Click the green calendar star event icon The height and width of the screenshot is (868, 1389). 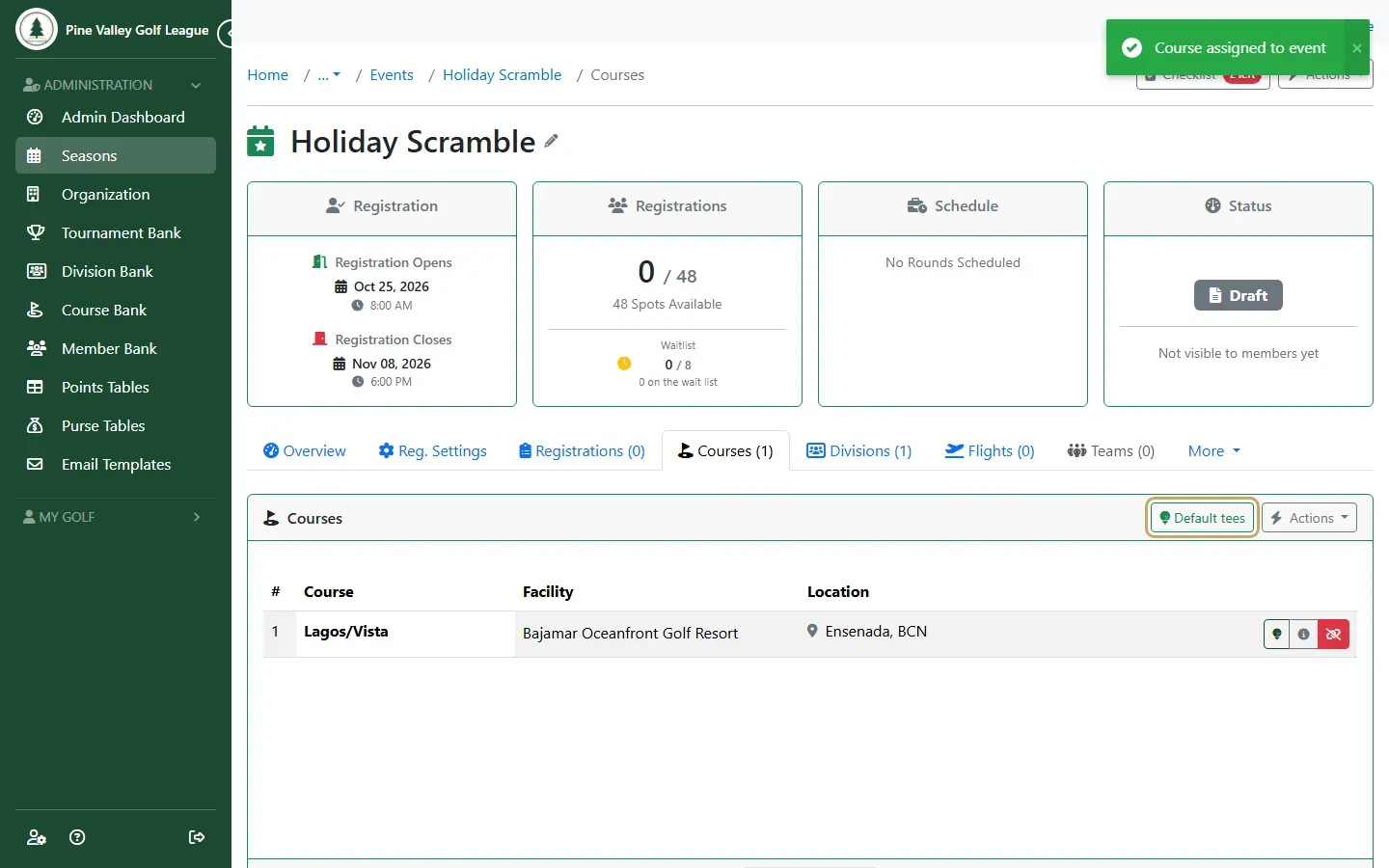click(260, 141)
